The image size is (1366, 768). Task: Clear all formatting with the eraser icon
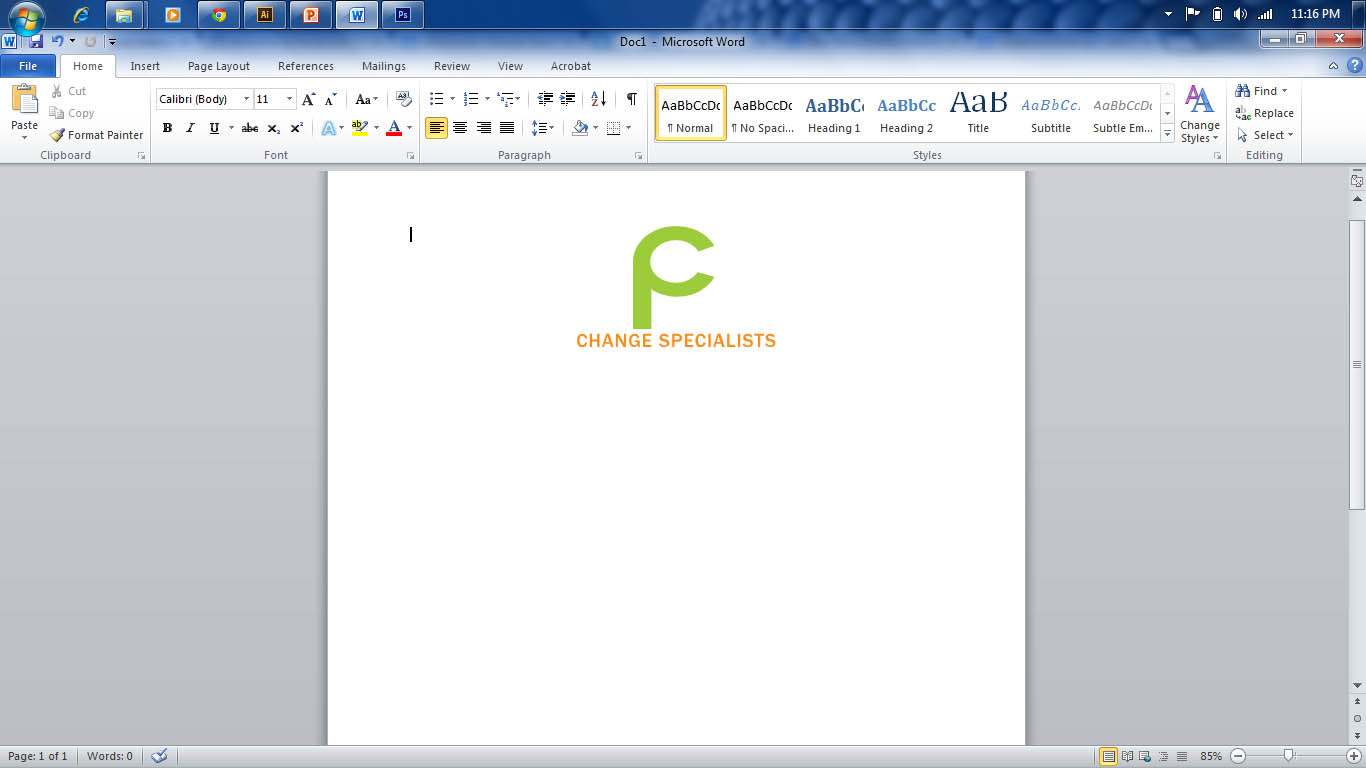click(404, 99)
